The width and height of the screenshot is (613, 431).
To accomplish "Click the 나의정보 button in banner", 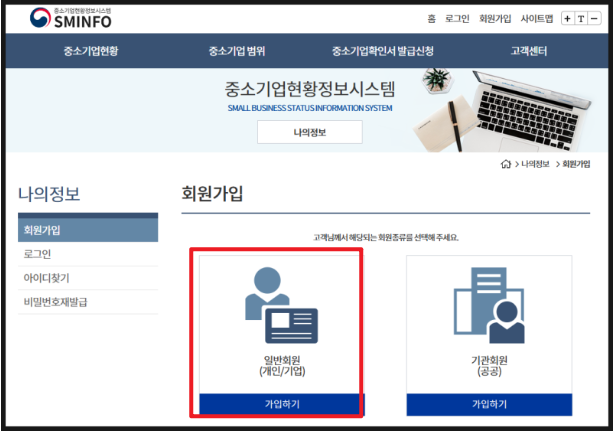I will 310,132.
